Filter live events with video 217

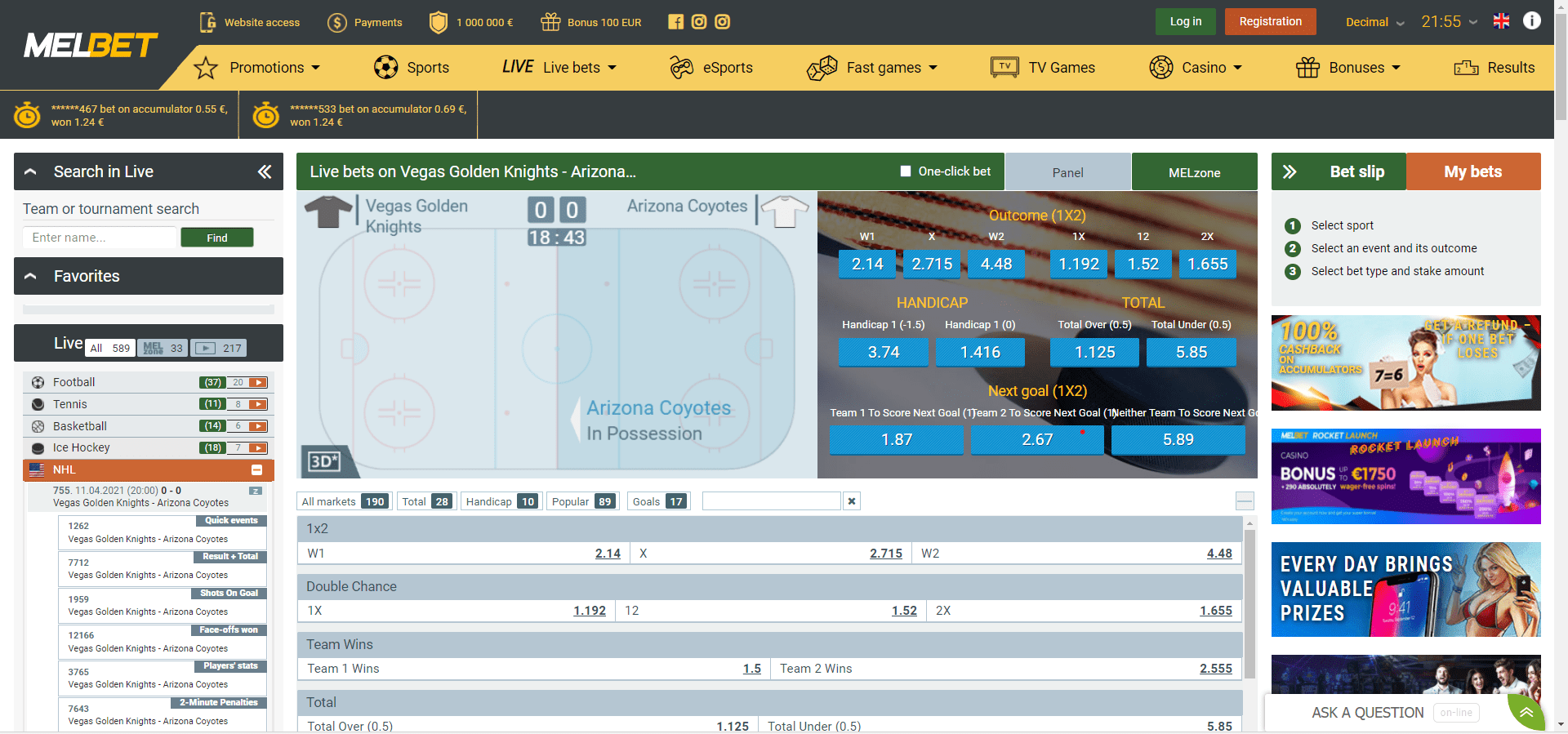pyautogui.click(x=219, y=348)
